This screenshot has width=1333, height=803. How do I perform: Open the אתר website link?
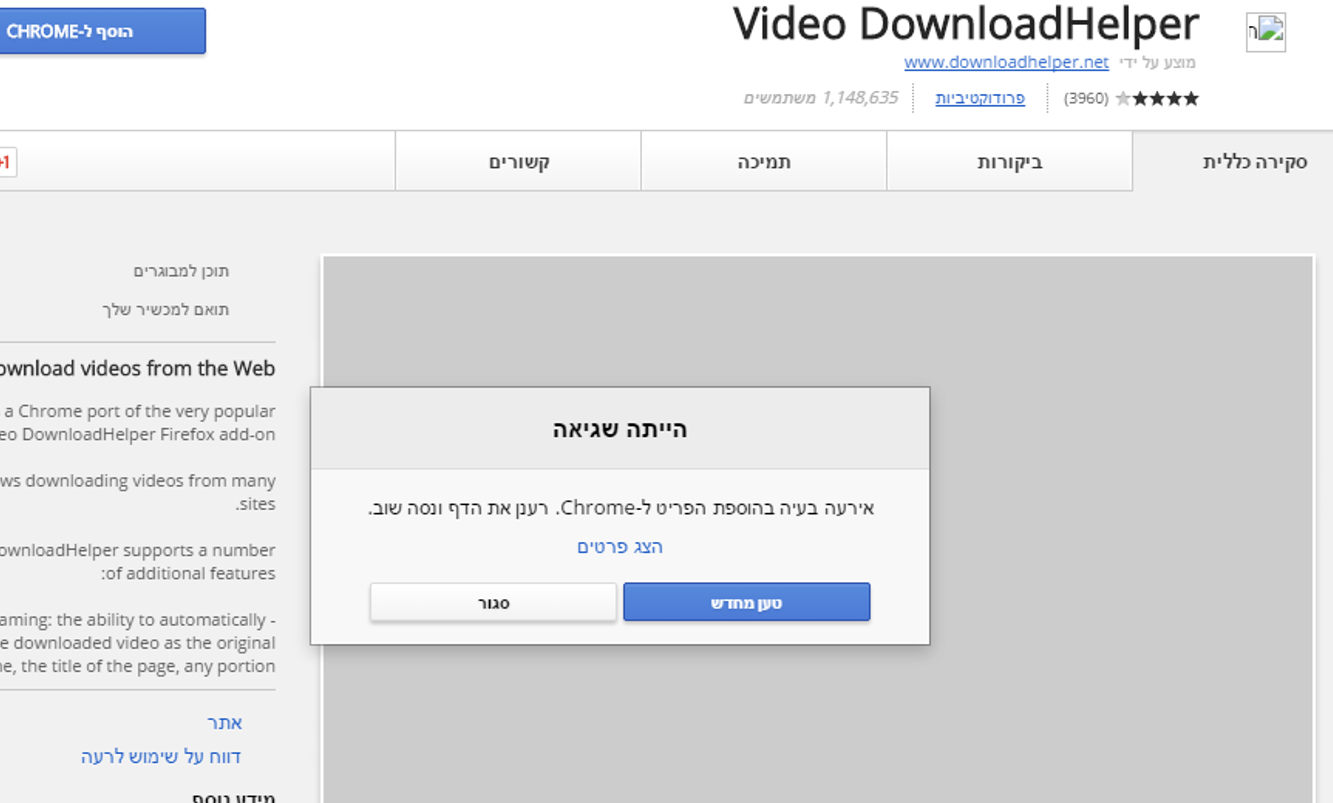pos(225,722)
